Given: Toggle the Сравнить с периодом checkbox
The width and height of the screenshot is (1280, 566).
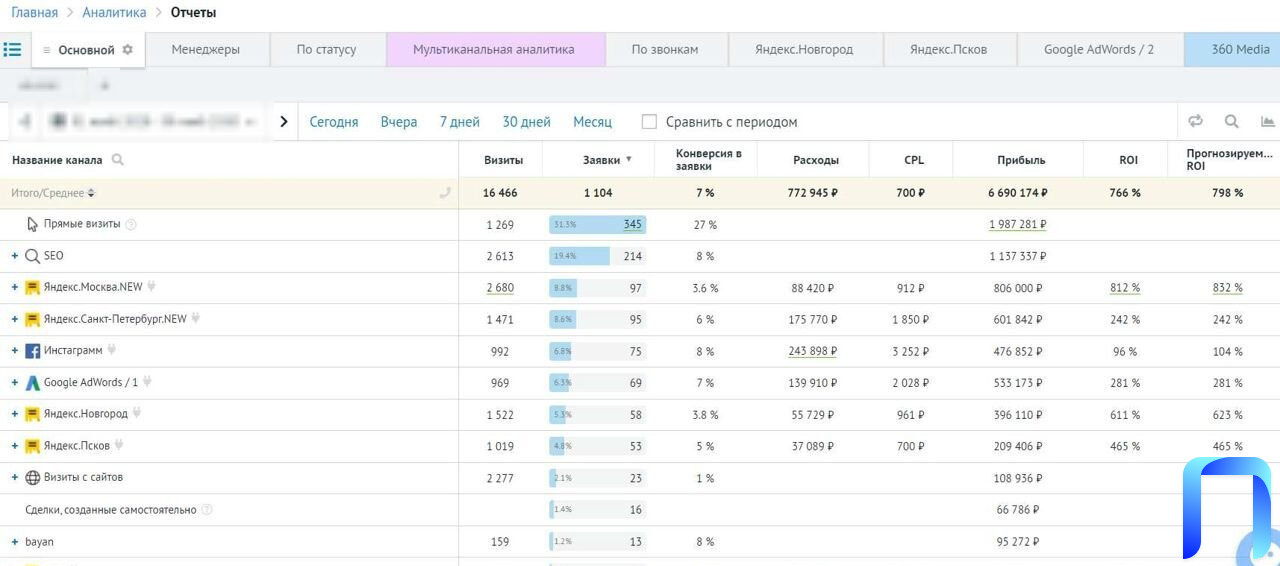Looking at the screenshot, I should pyautogui.click(x=649, y=121).
